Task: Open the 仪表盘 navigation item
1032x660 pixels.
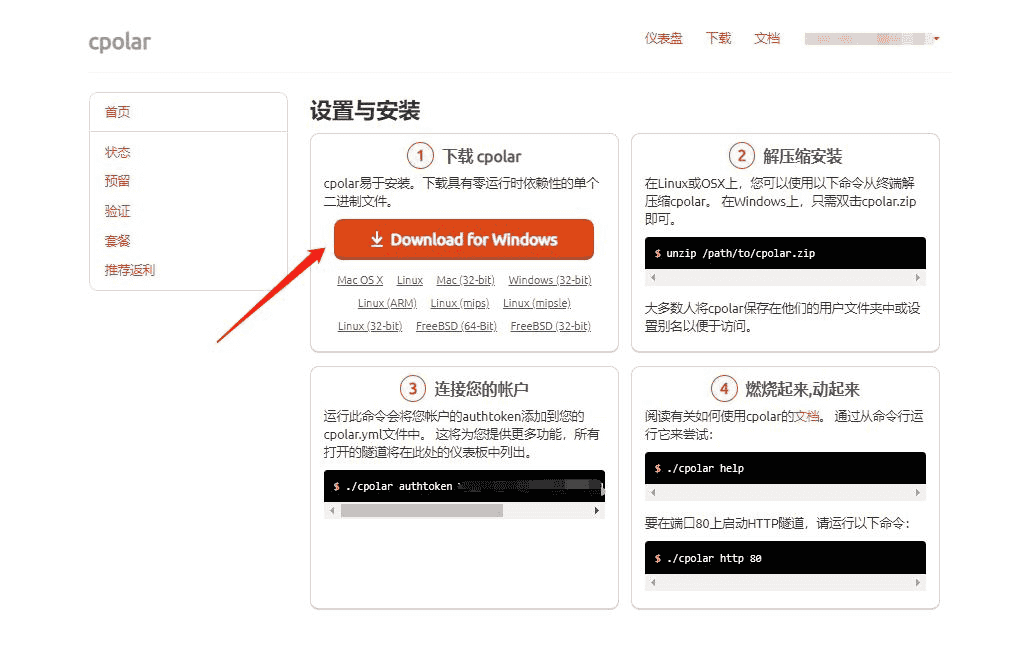Action: point(663,38)
